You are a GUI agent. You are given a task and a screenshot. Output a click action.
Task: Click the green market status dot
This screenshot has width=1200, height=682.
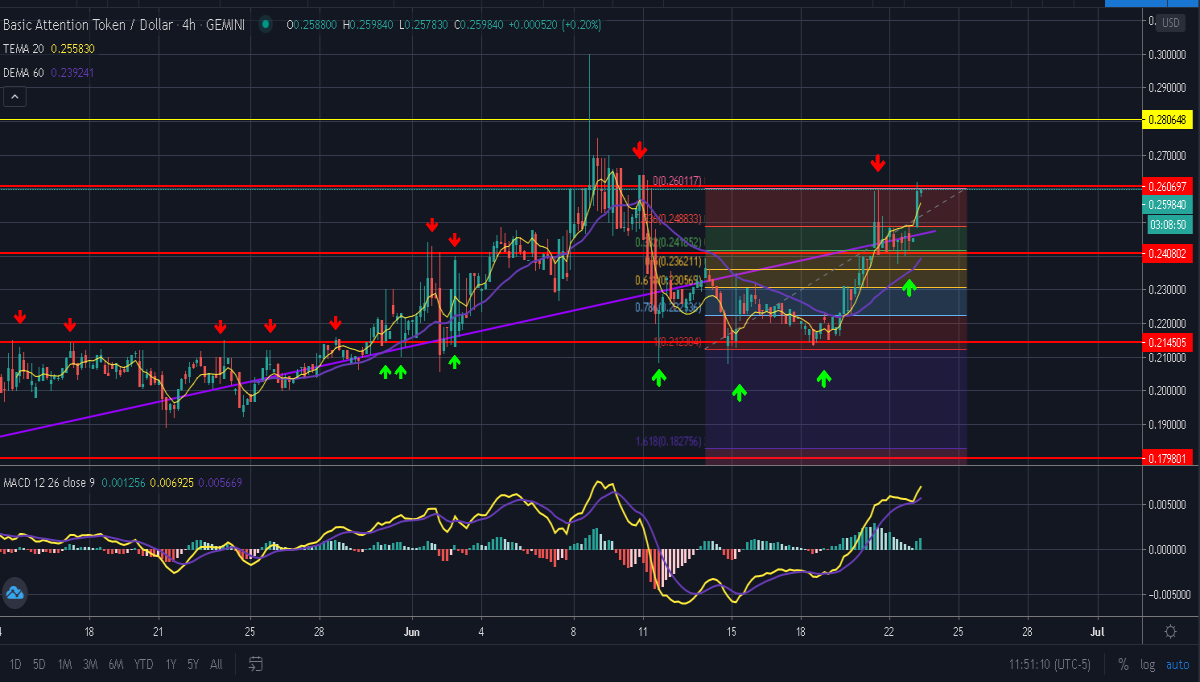[x=265, y=23]
